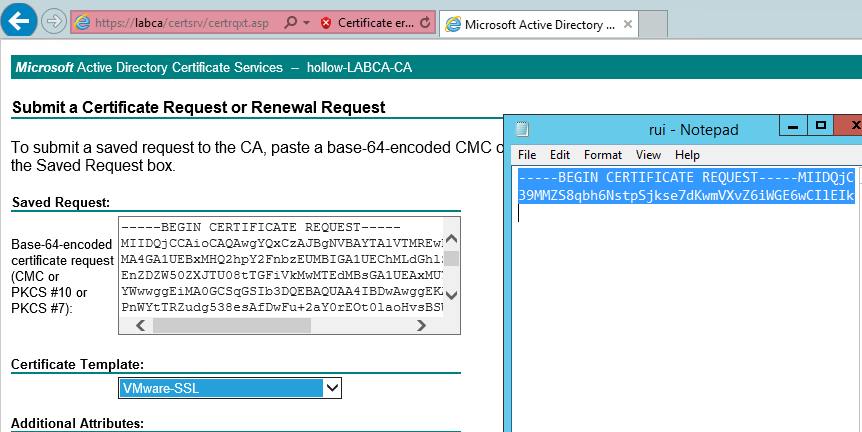Click the refresh icon in address bar

click(426, 22)
